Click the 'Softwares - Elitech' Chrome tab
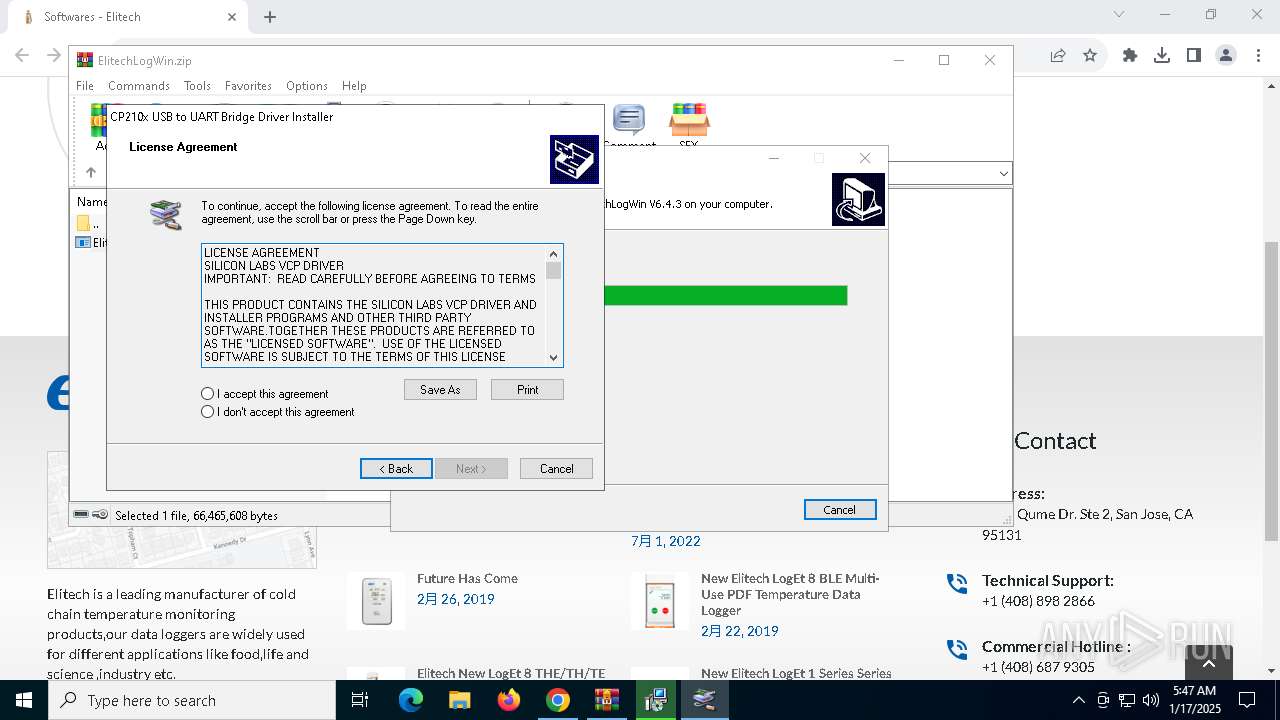The height and width of the screenshot is (720, 1280). tap(128, 17)
